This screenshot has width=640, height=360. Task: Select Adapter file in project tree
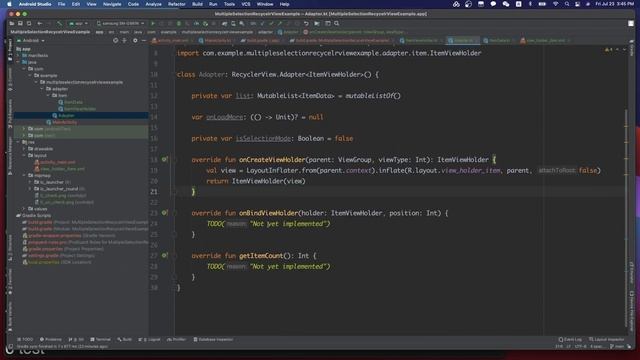[x=66, y=116]
